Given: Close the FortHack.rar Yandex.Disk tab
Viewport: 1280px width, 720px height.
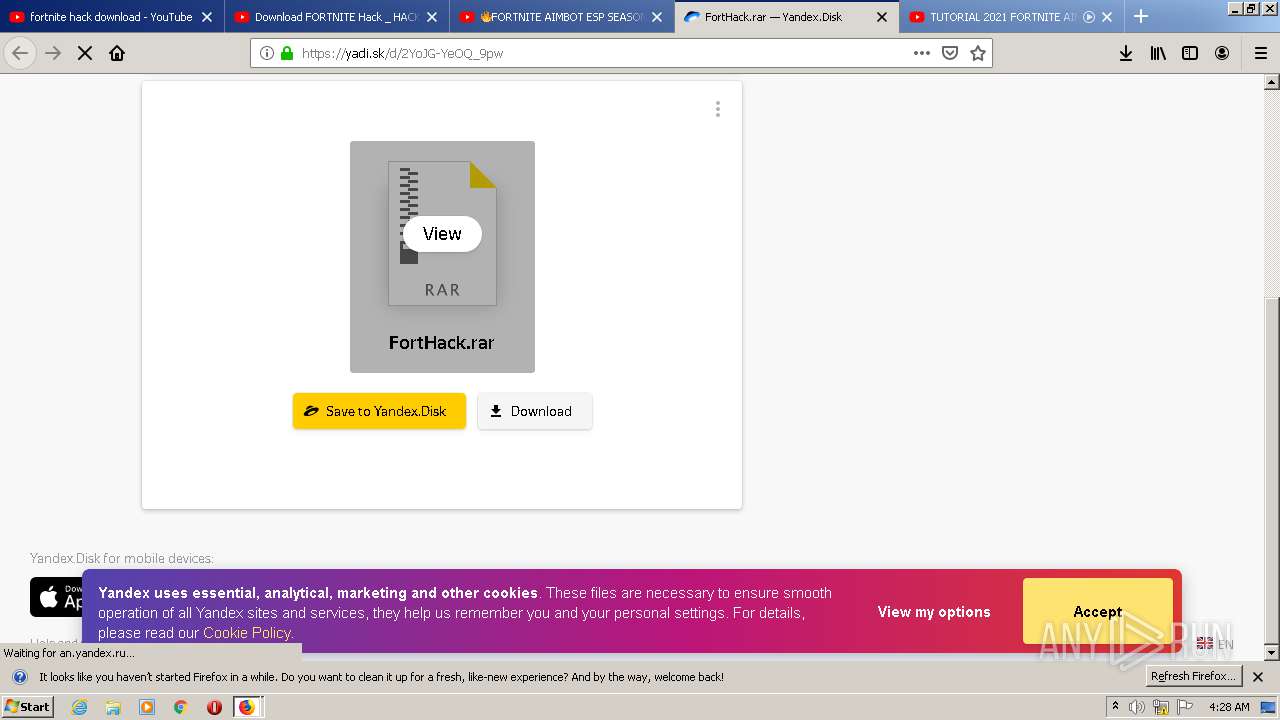Looking at the screenshot, I should click(x=882, y=17).
